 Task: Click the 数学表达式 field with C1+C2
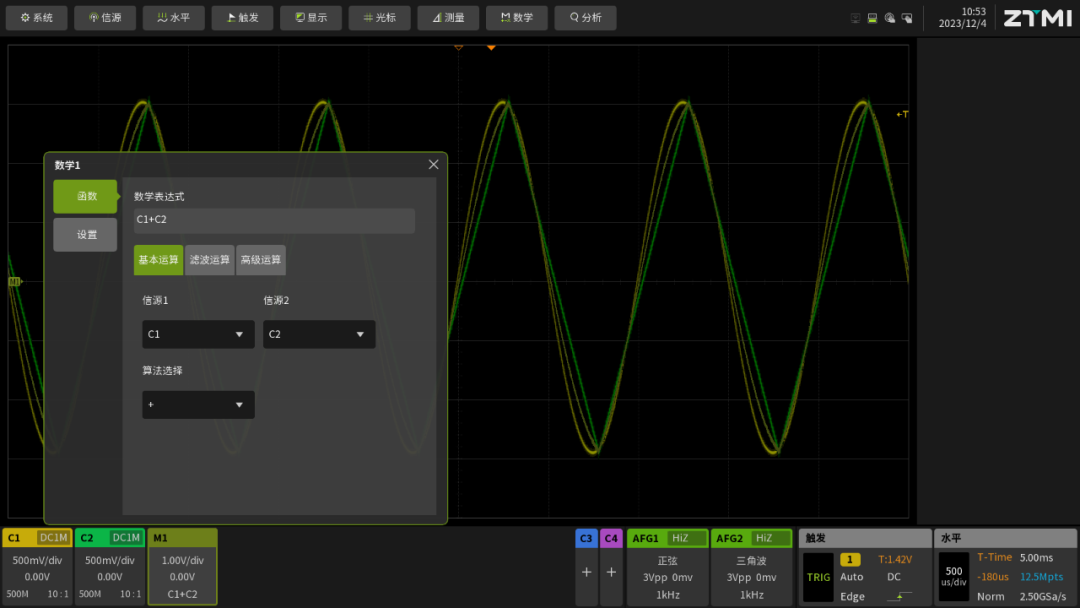click(x=274, y=220)
